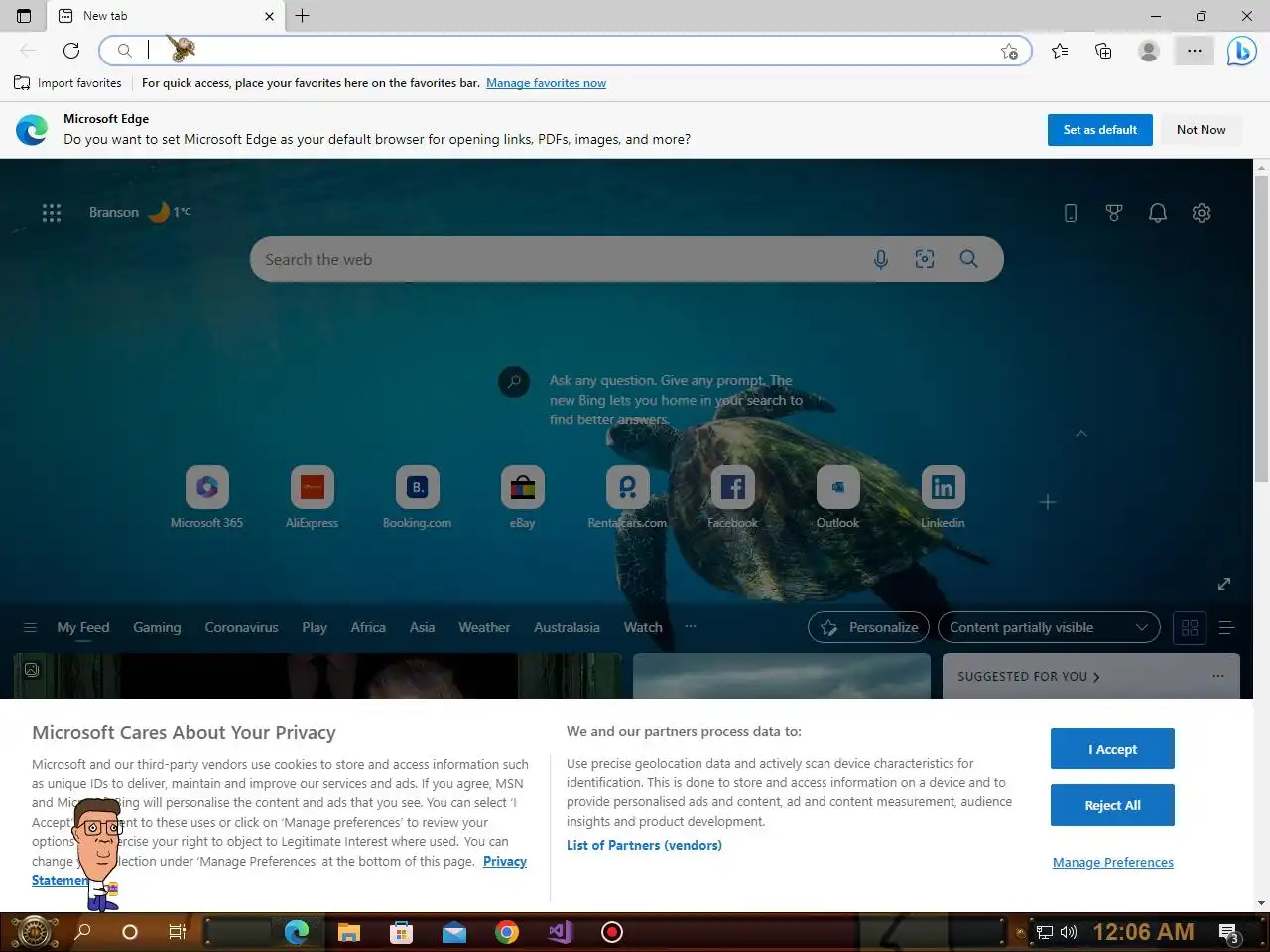The height and width of the screenshot is (952, 1270).
Task: Close the New tab
Action: click(269, 16)
